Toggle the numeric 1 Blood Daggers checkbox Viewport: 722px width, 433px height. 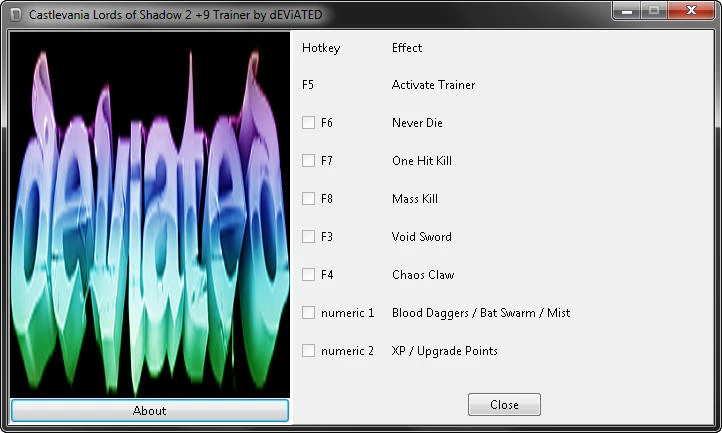[308, 313]
